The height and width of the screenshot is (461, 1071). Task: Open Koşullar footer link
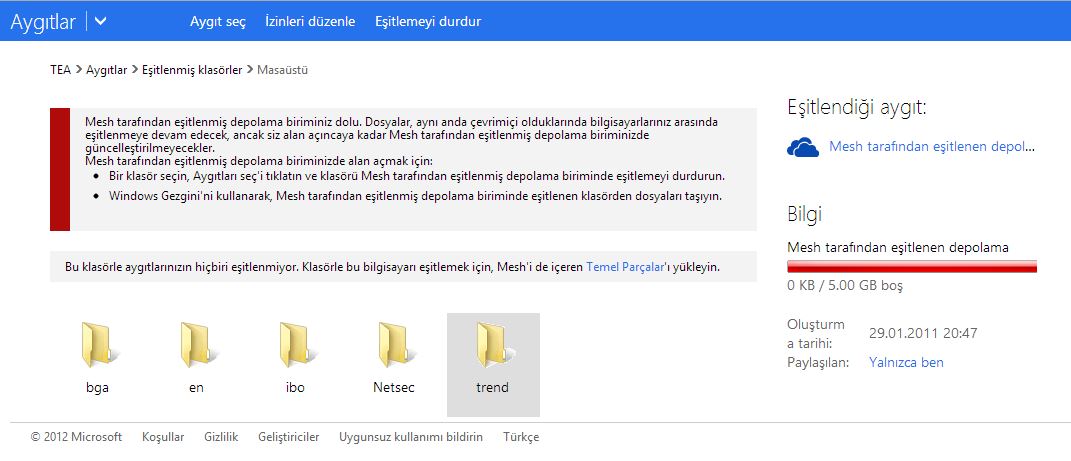click(163, 437)
